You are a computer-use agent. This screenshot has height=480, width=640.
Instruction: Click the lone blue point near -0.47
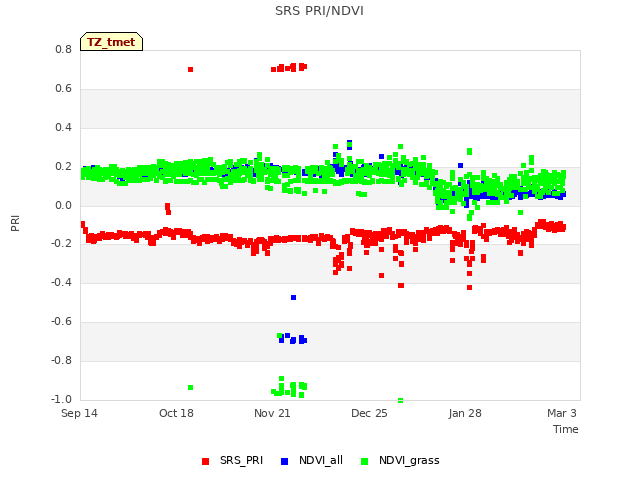click(293, 298)
